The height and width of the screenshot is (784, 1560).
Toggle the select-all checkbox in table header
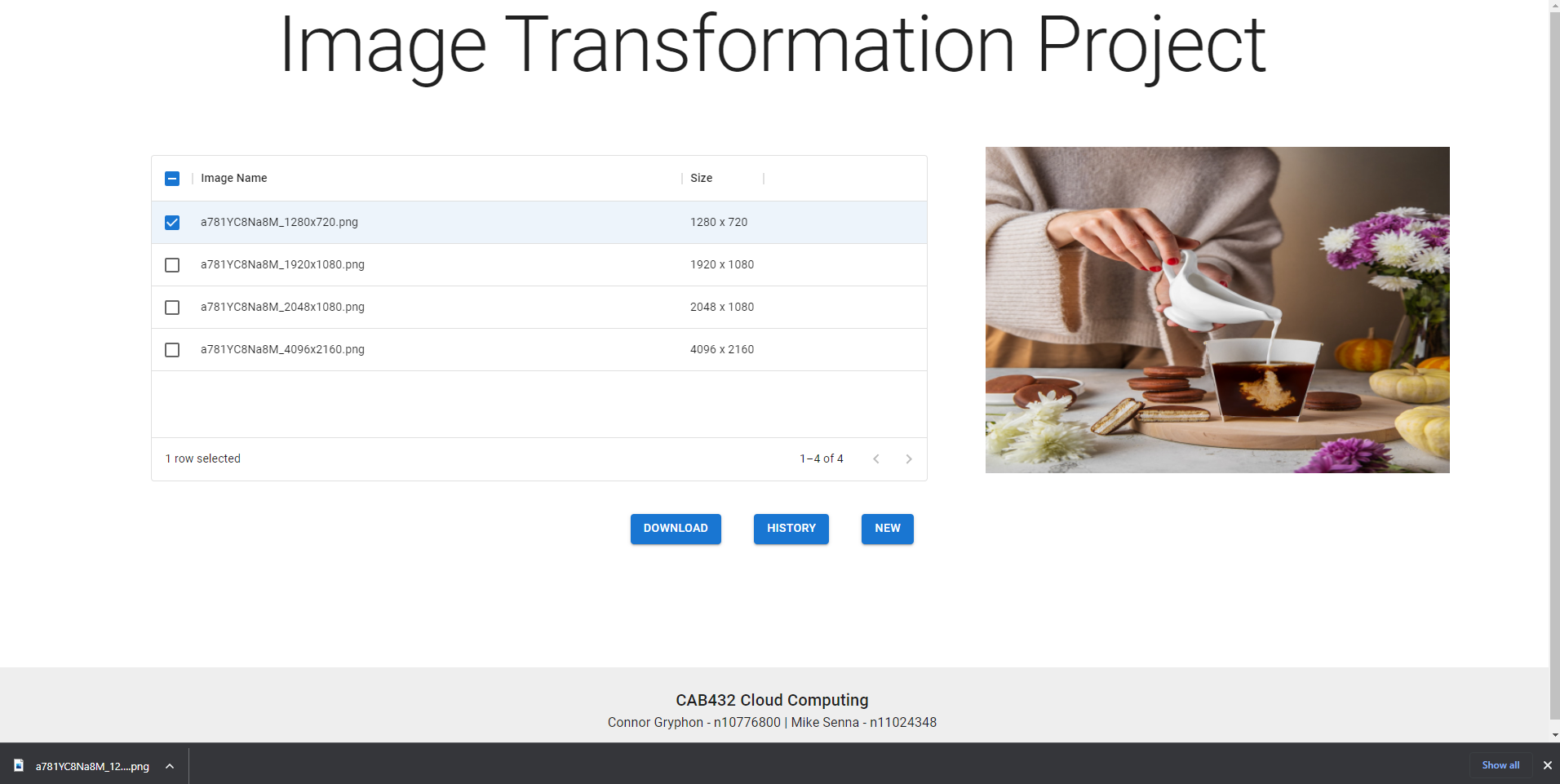[172, 179]
